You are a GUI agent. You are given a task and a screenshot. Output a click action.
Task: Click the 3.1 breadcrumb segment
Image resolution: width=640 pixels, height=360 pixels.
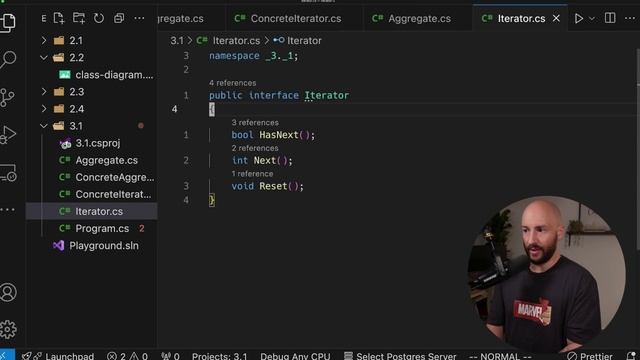(x=177, y=41)
